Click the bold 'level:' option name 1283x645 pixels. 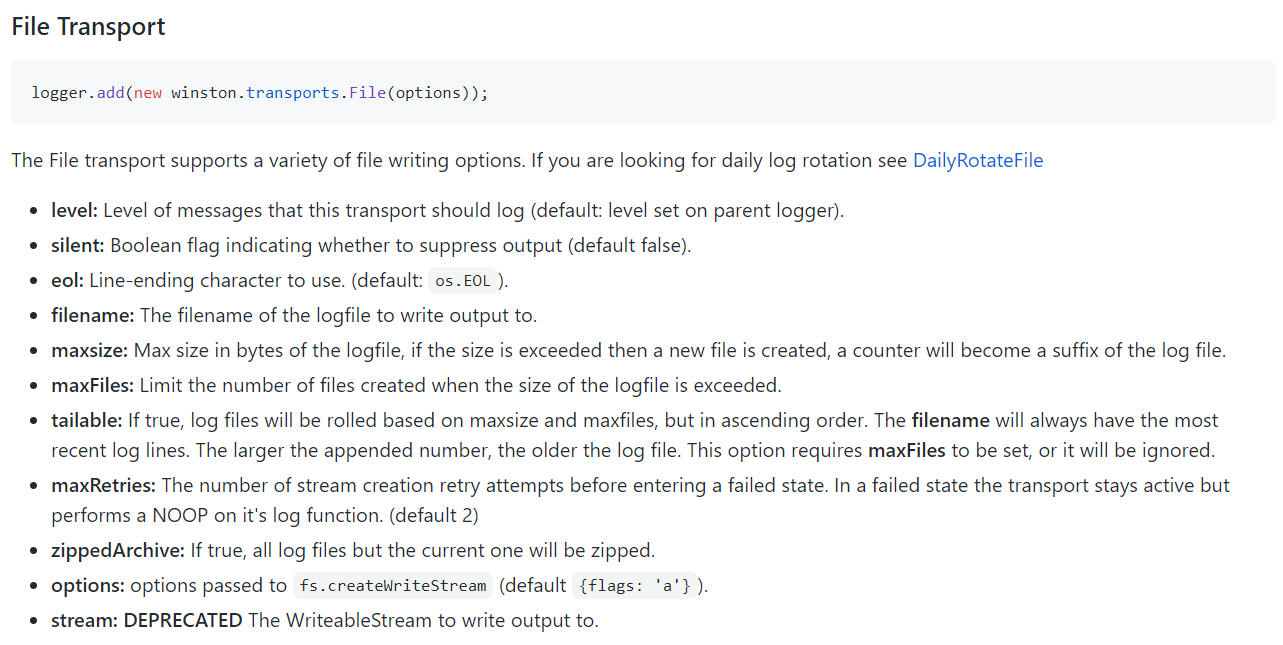click(x=75, y=211)
